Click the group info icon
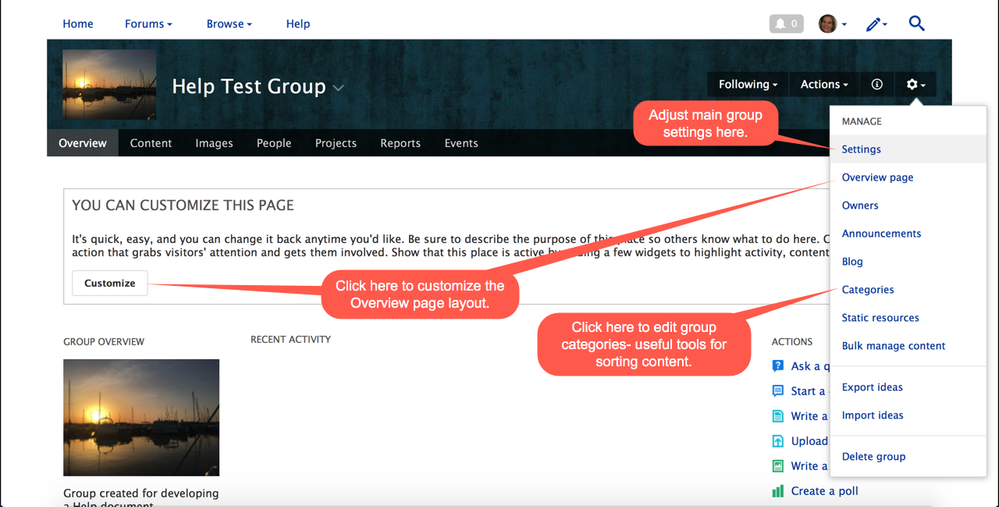The width and height of the screenshot is (999, 507). pyautogui.click(x=877, y=85)
